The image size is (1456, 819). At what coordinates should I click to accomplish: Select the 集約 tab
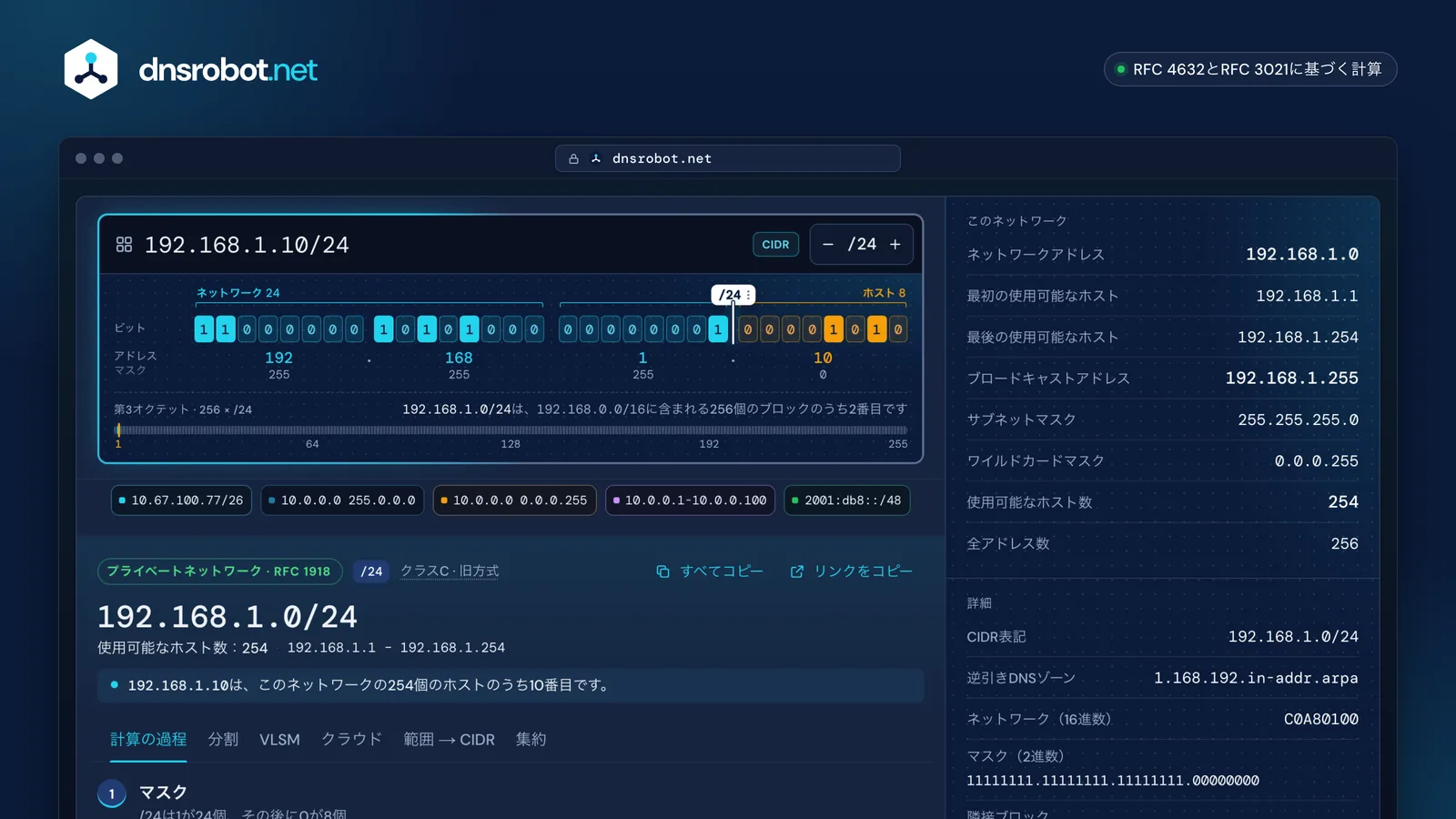pos(531,739)
